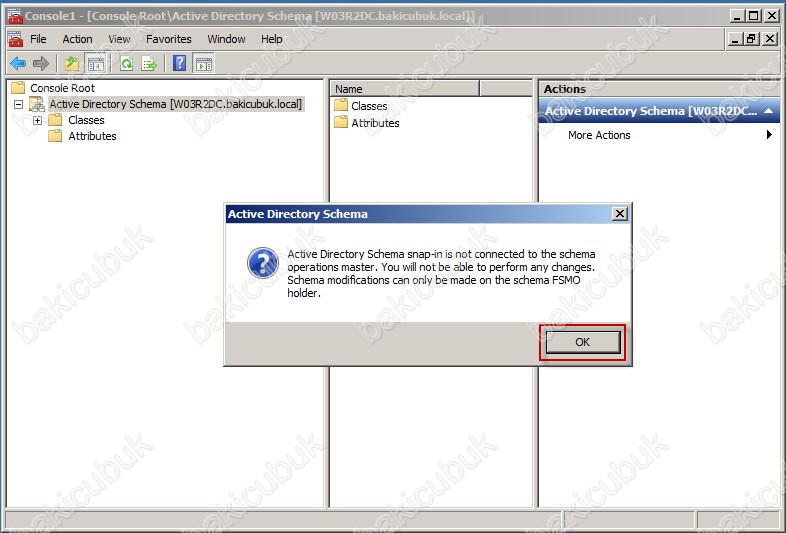Click More Actions in Actions pane
This screenshot has height=533, width=786.
[x=599, y=135]
